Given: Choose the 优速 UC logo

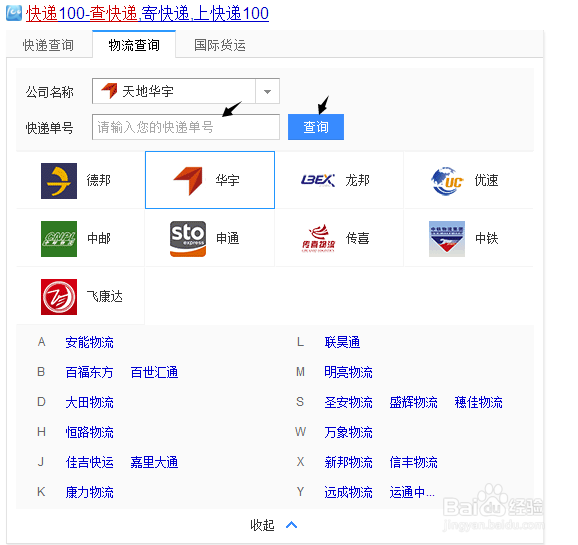Looking at the screenshot, I should tap(447, 181).
